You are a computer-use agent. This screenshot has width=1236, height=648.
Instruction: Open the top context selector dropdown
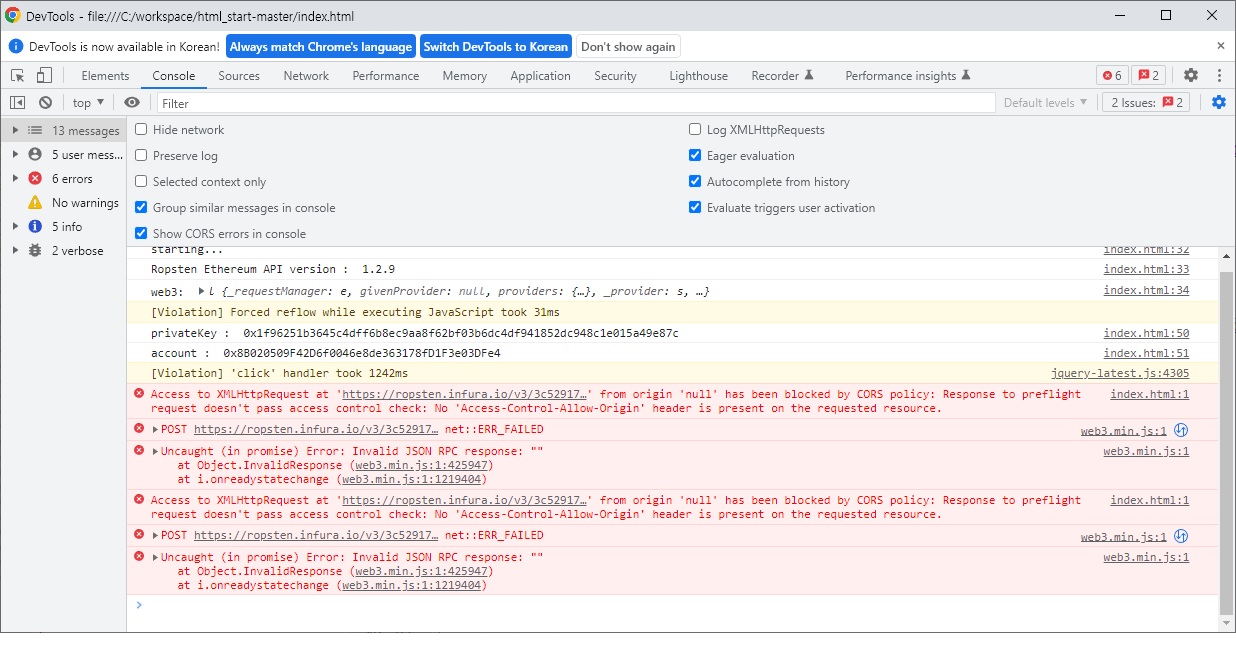click(x=88, y=103)
